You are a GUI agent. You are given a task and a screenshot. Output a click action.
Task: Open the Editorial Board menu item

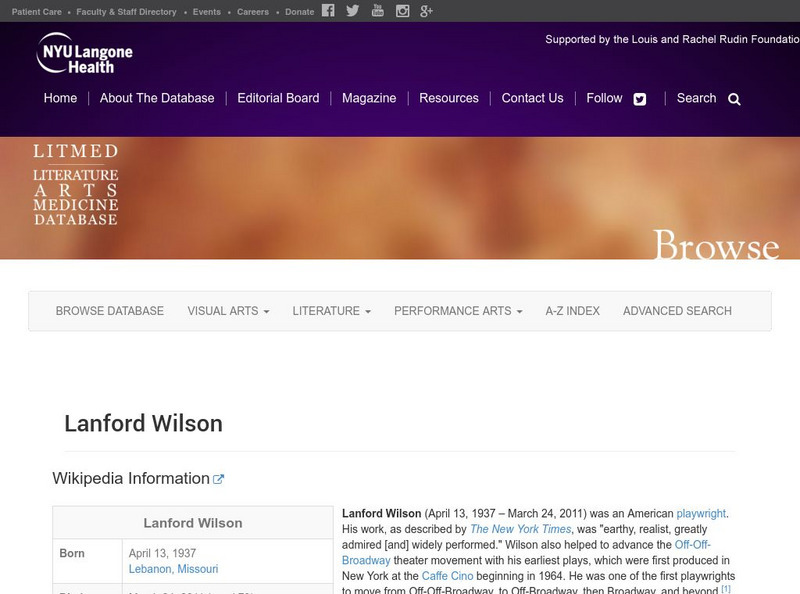coord(277,98)
